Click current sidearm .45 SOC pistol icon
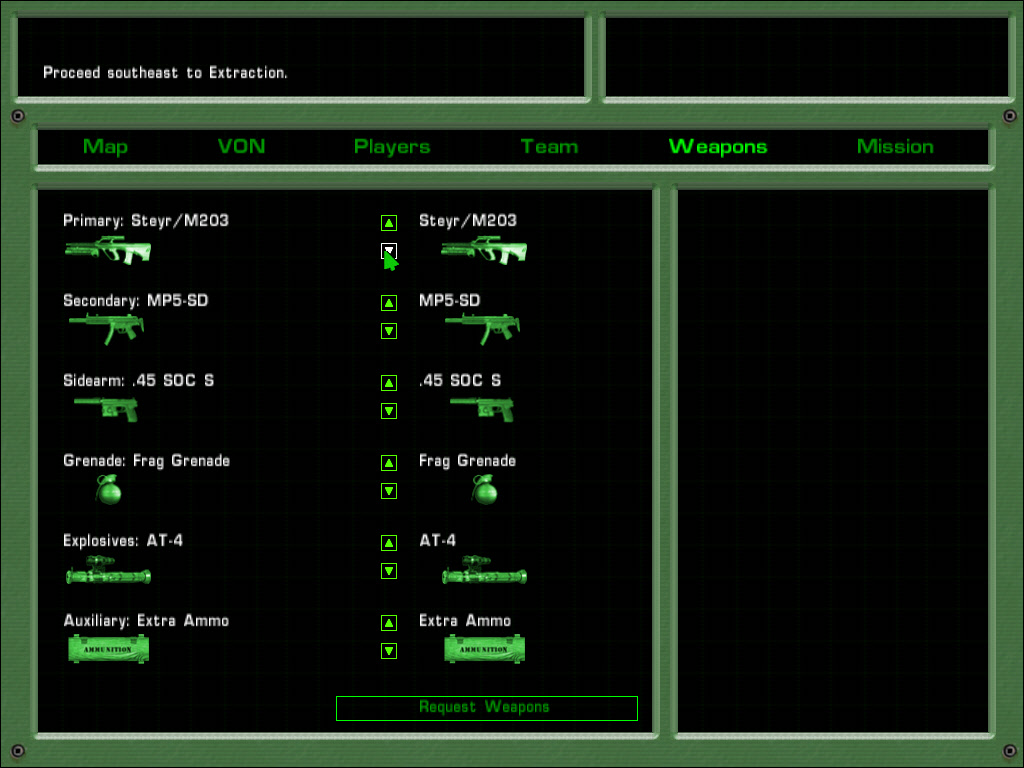The image size is (1024, 768). (x=106, y=409)
